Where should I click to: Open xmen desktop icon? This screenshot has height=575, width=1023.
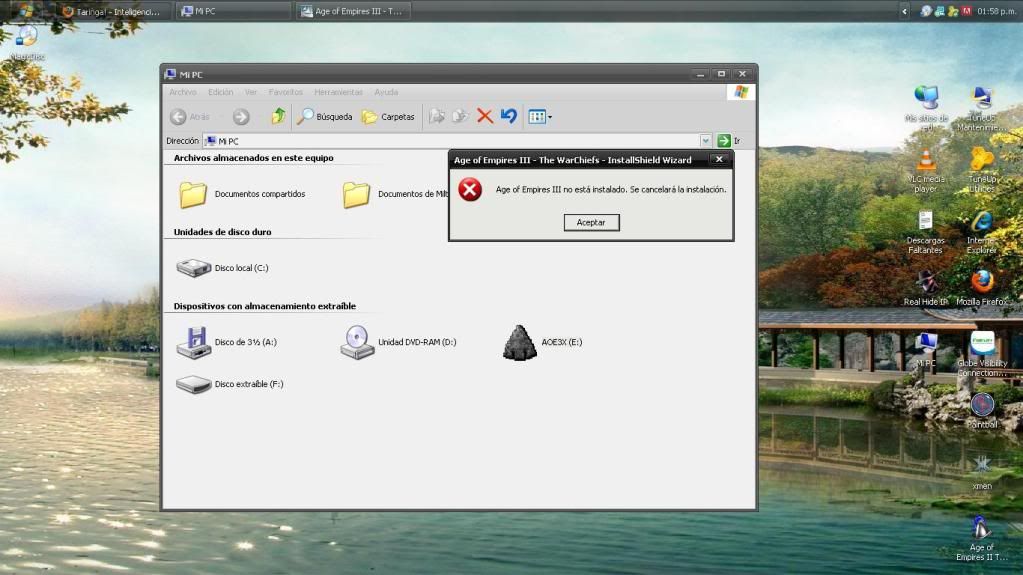coord(982,472)
